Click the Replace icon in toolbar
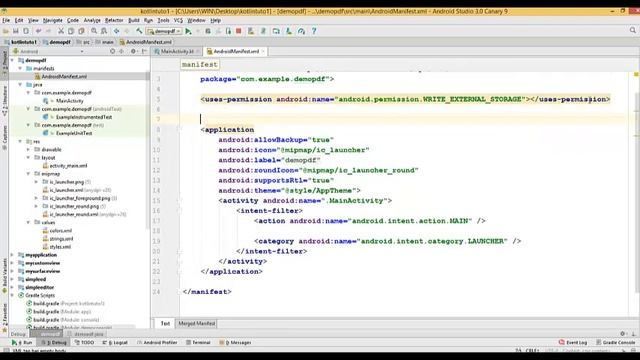 (x=104, y=31)
